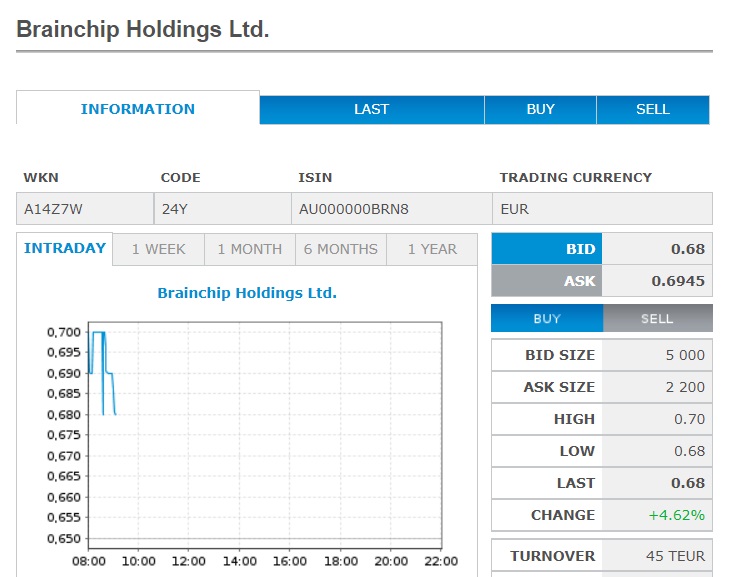Viewport: 737px width, 577px height.
Task: Show the 6 MONTHS chart
Action: point(341,249)
